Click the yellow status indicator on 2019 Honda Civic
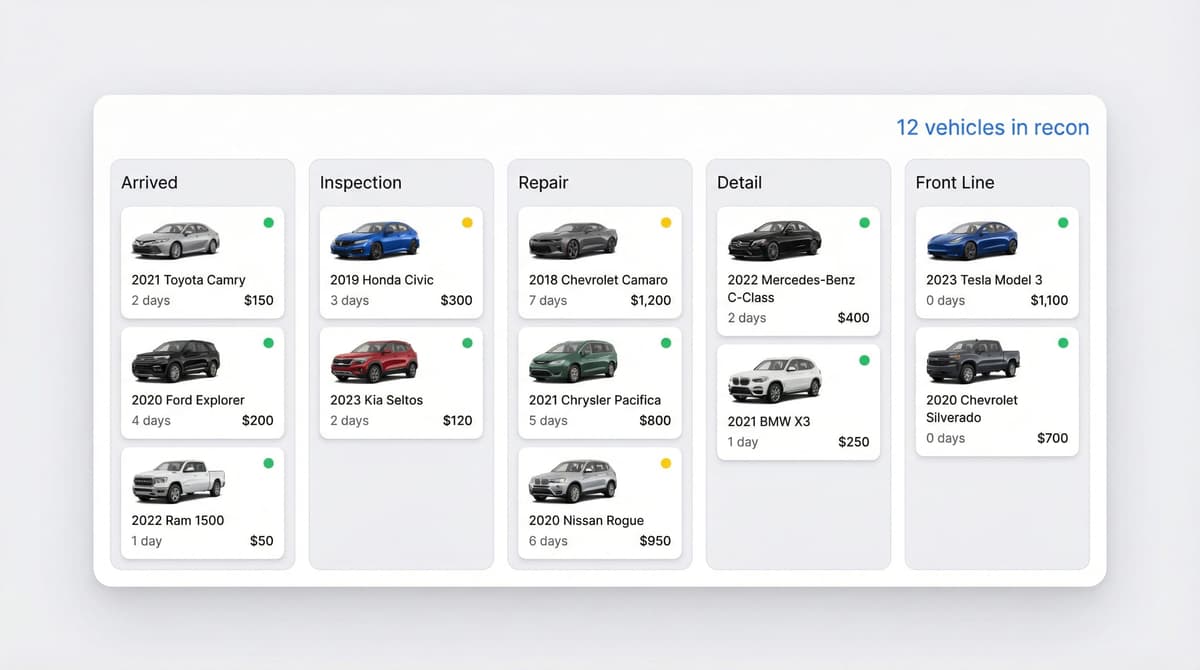 [466, 223]
